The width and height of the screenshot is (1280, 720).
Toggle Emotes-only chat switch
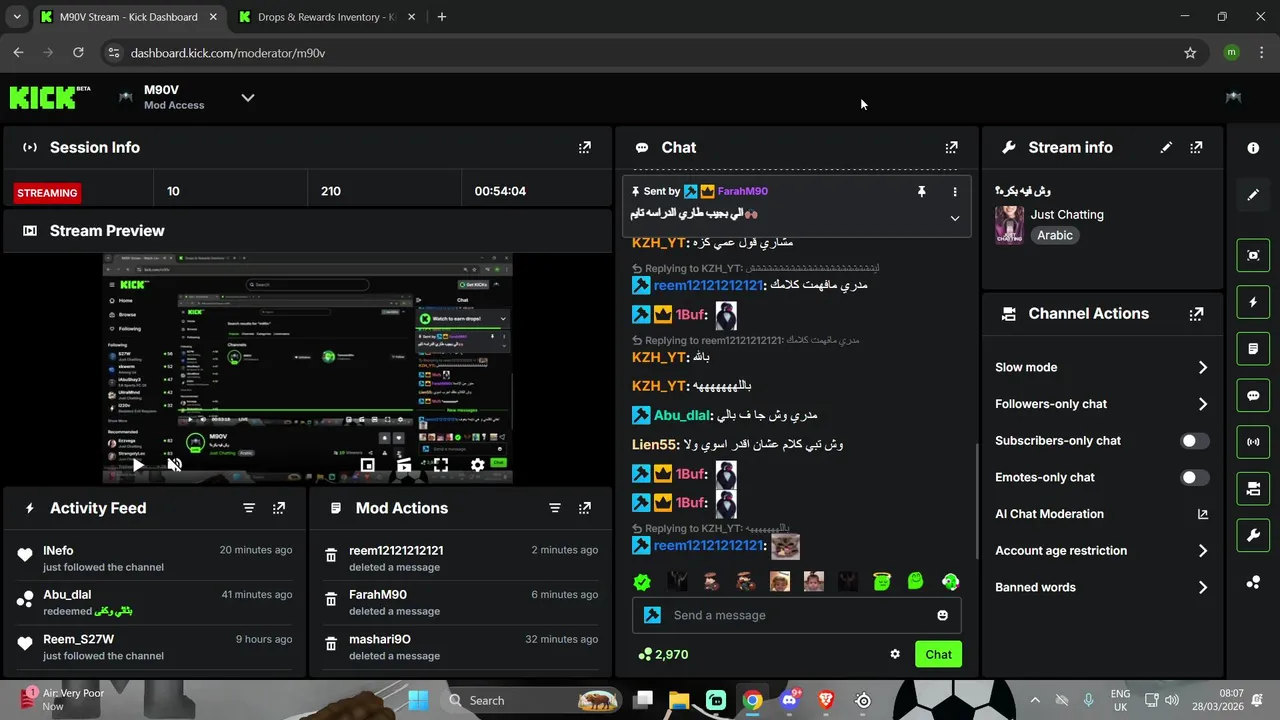coord(1195,478)
